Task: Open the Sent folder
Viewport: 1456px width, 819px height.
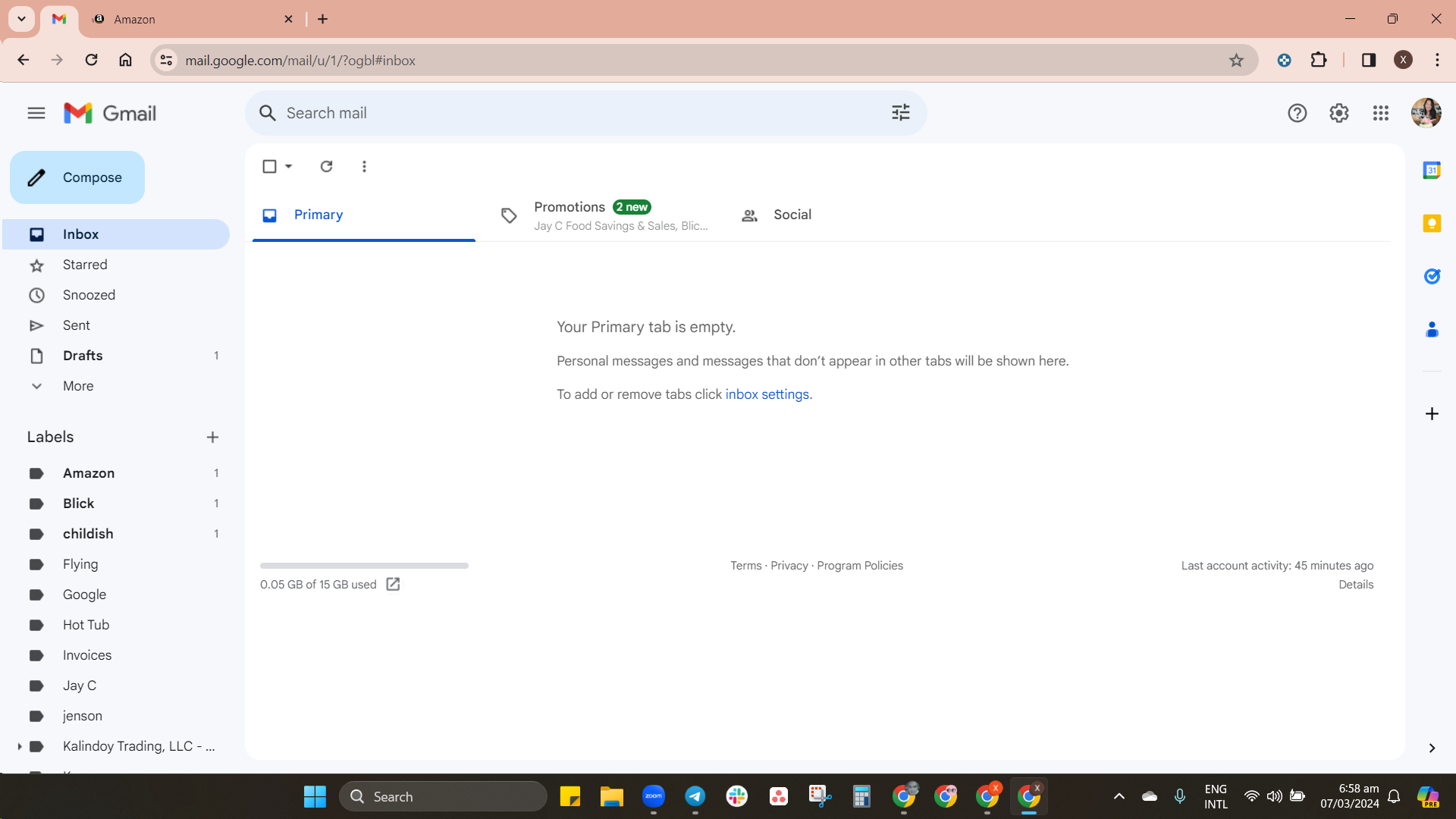Action: pos(116,325)
